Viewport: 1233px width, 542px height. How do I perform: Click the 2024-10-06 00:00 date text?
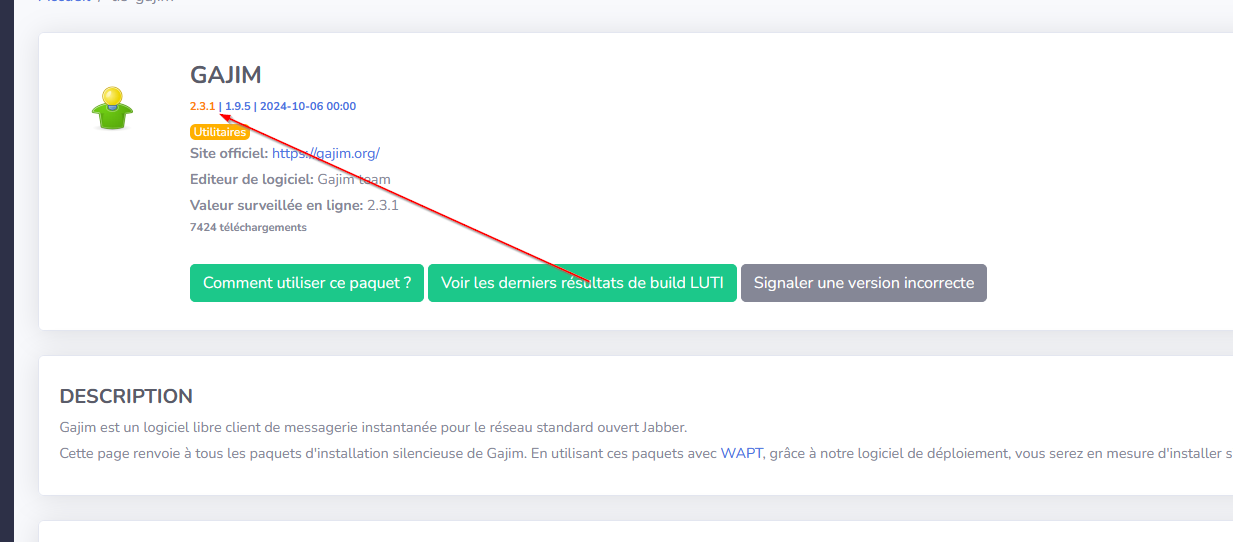(x=308, y=106)
